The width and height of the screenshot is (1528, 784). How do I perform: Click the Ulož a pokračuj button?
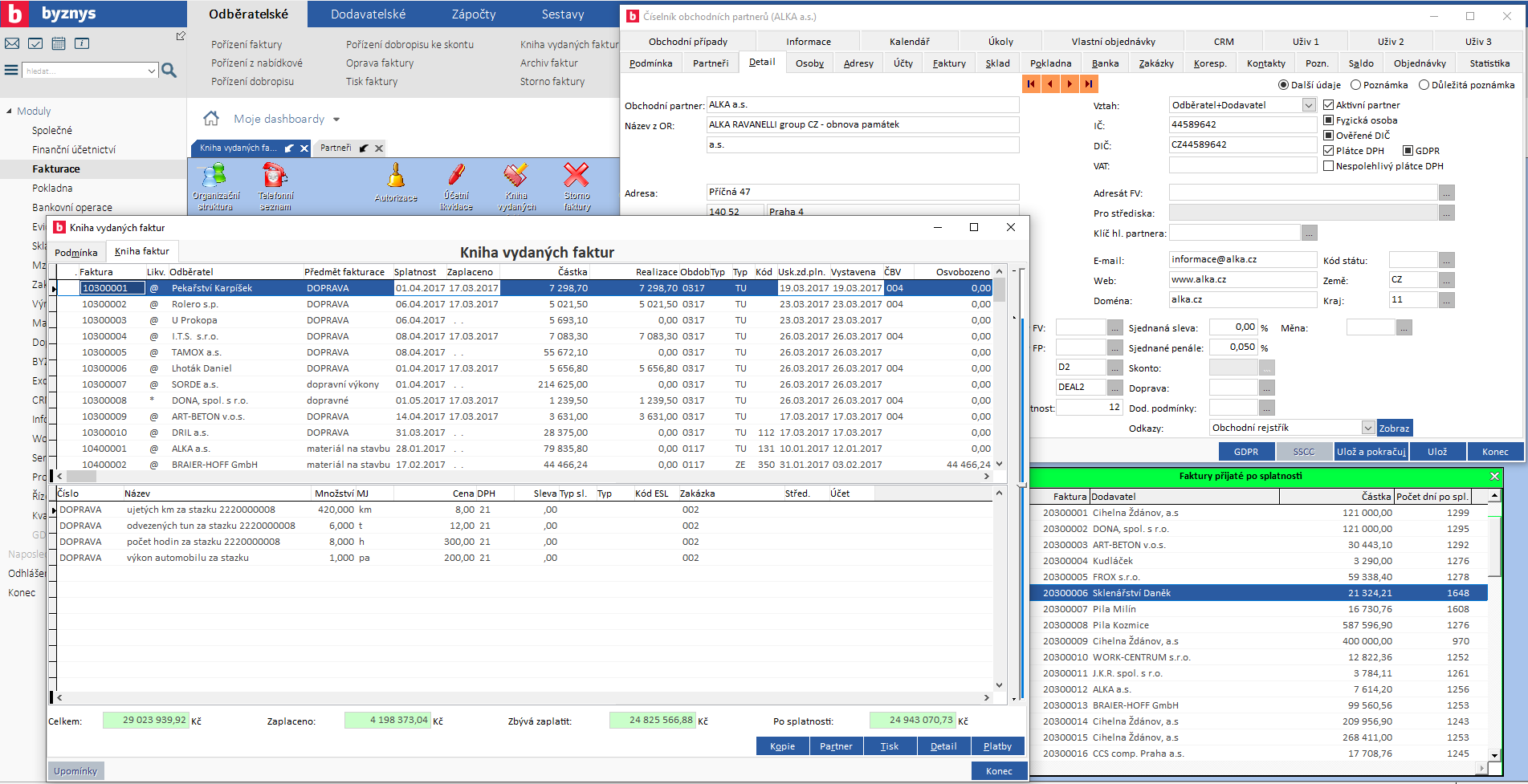point(1370,452)
